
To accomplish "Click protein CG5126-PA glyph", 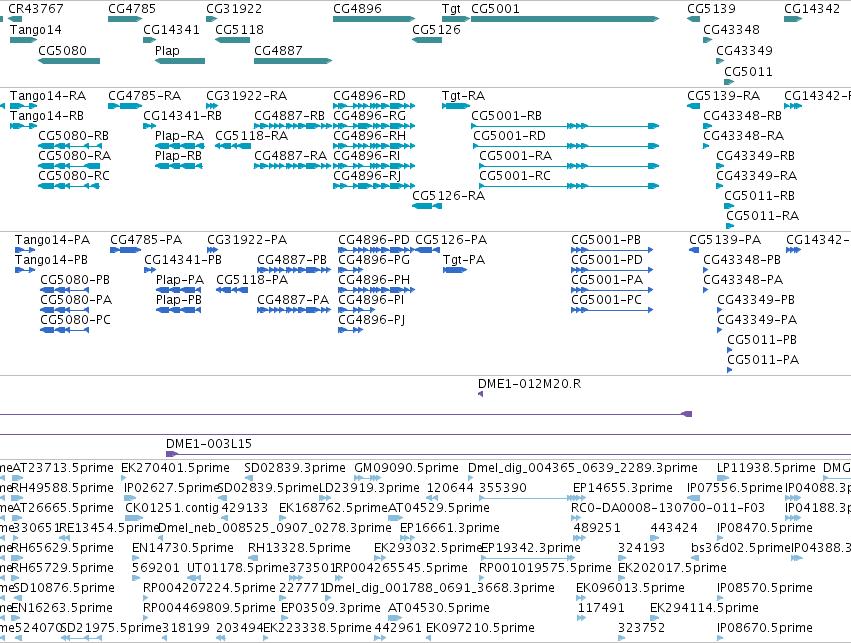I will coord(428,250).
